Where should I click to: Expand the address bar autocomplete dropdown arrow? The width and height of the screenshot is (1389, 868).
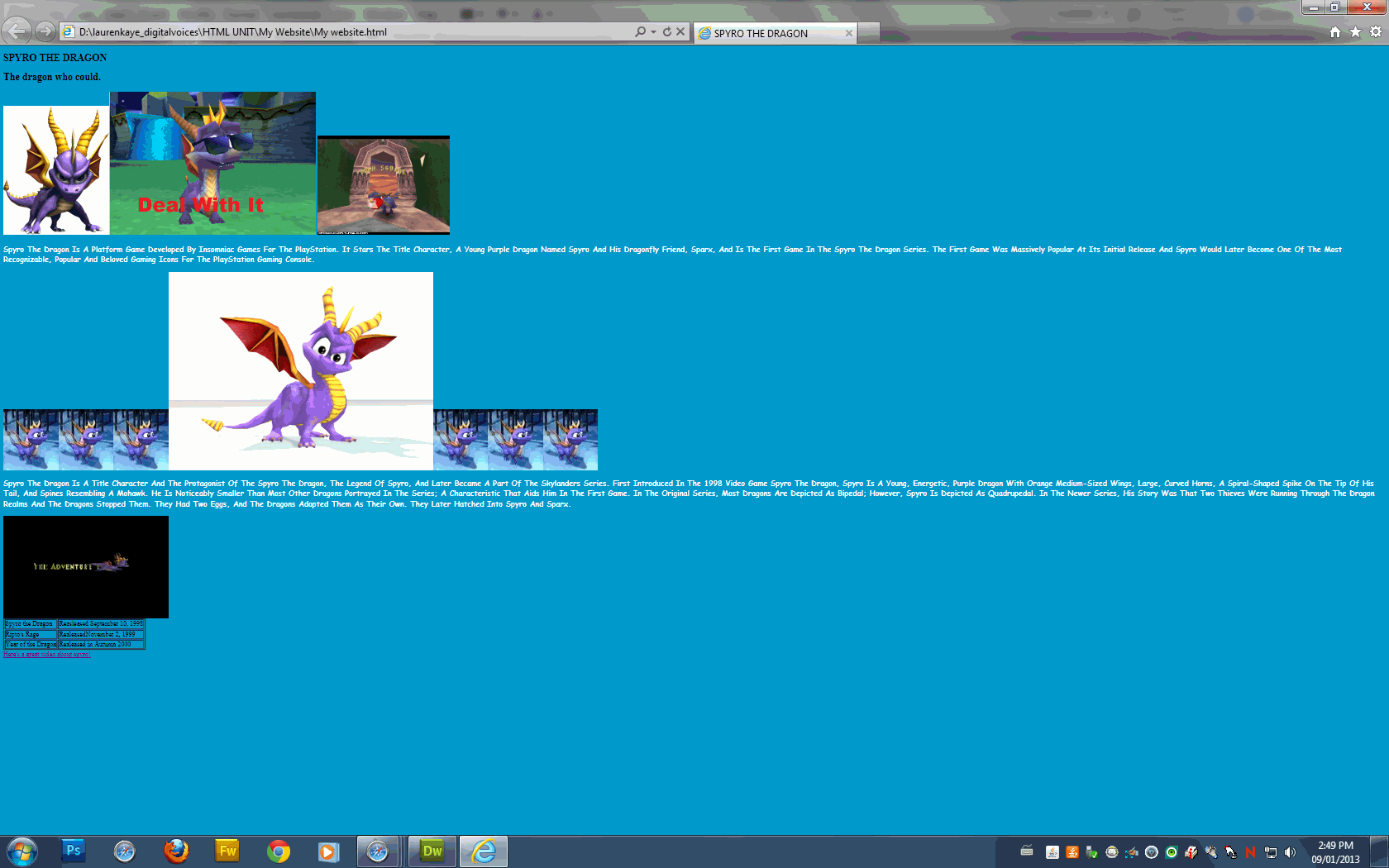tap(653, 32)
